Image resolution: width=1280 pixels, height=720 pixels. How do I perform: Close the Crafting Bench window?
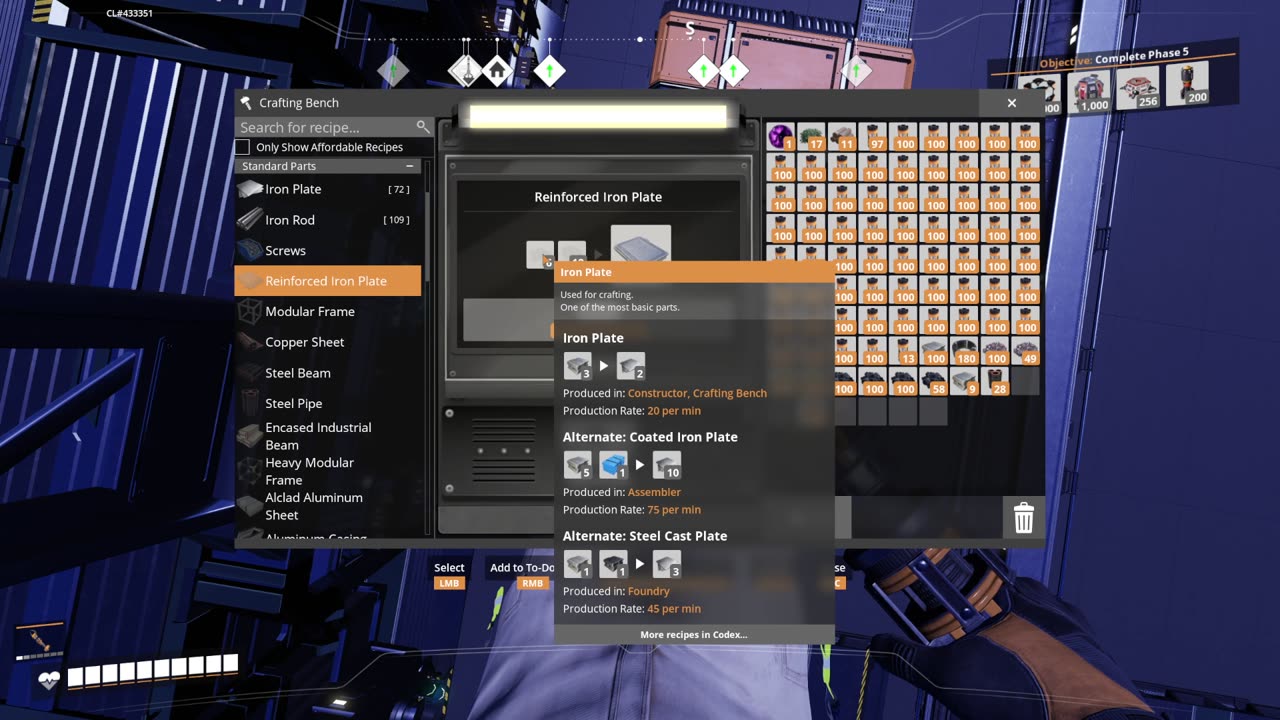point(1011,103)
